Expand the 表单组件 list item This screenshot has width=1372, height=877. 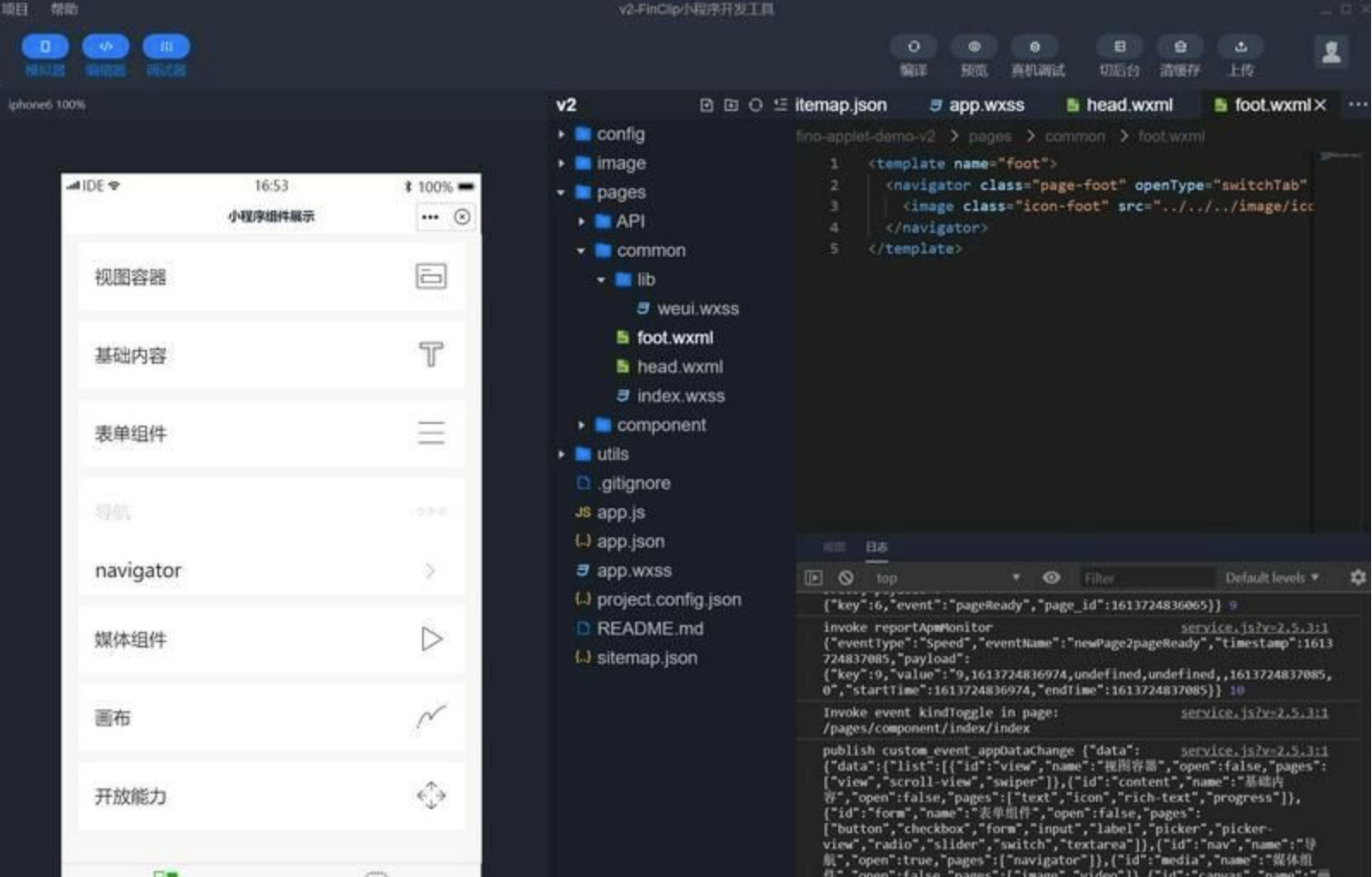pos(271,433)
